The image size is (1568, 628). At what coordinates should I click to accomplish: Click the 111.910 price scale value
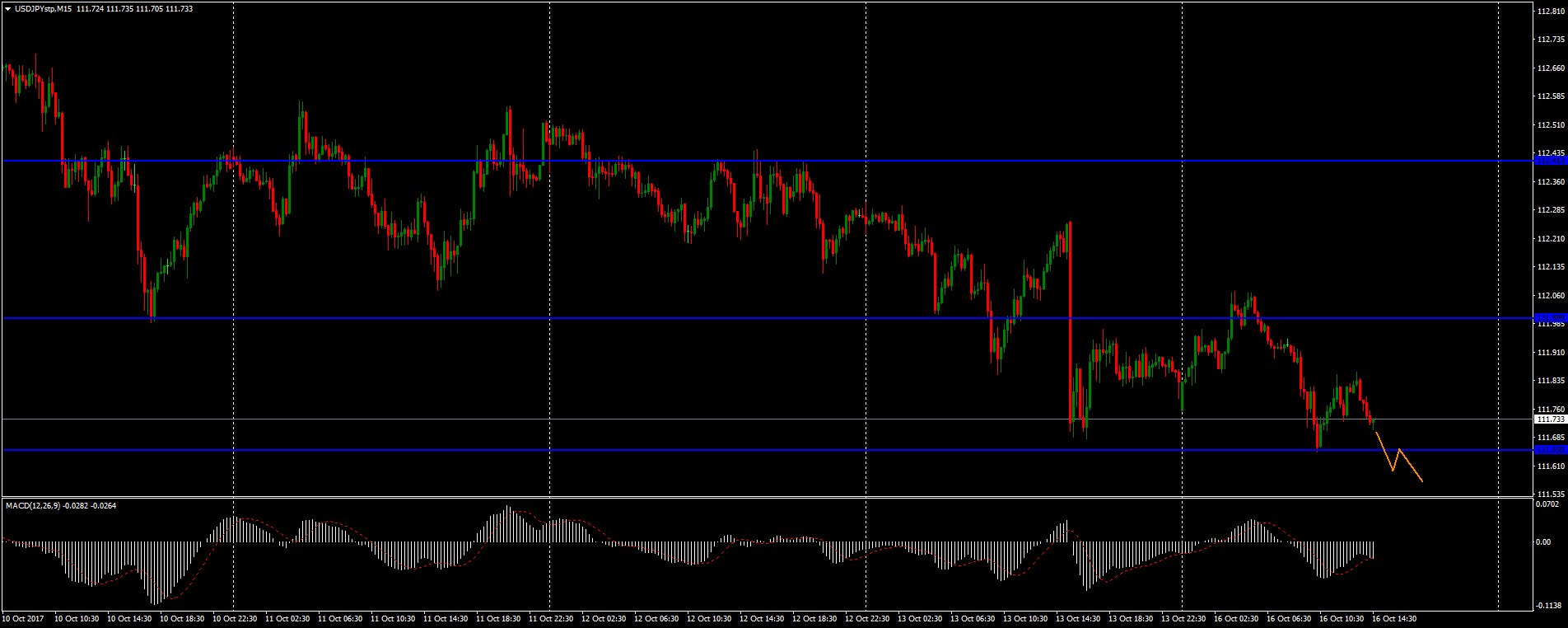(1550, 353)
